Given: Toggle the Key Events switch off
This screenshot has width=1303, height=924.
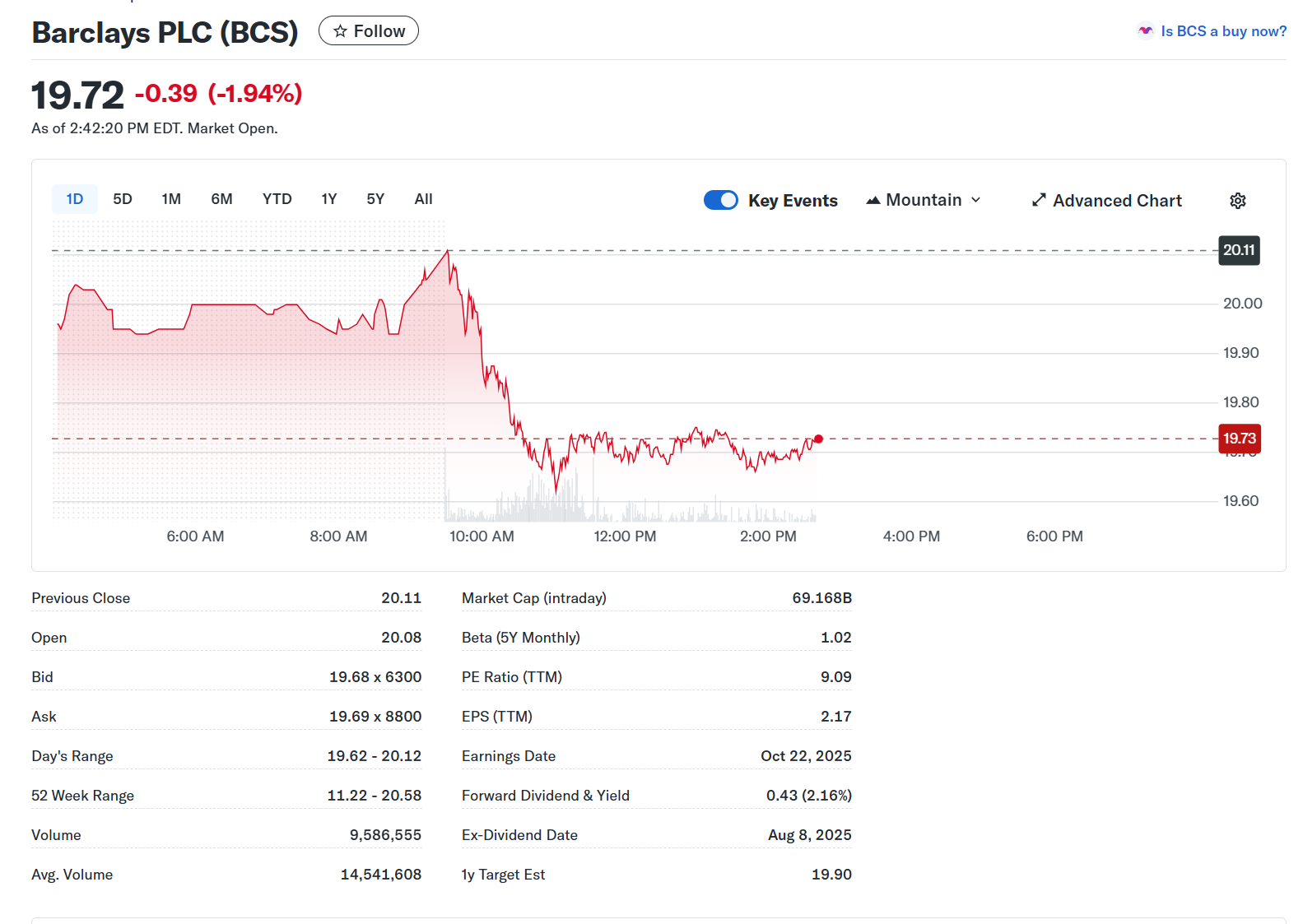Looking at the screenshot, I should tap(721, 200).
